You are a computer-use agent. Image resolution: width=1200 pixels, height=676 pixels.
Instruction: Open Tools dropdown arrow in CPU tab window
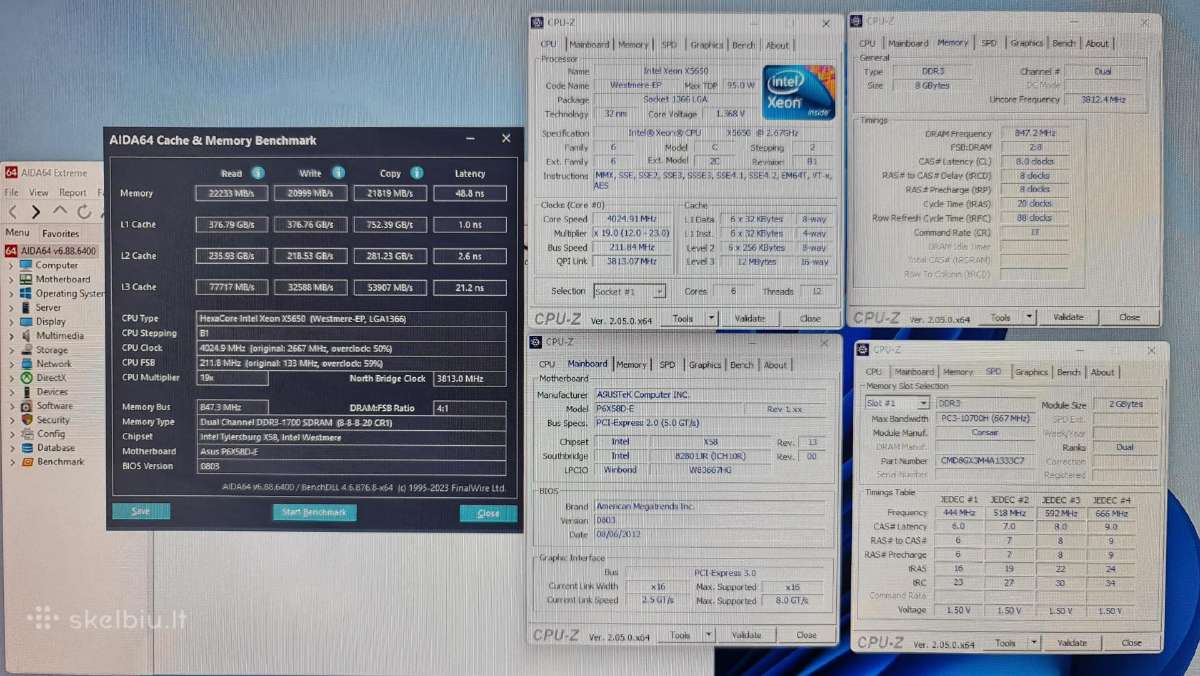711,319
